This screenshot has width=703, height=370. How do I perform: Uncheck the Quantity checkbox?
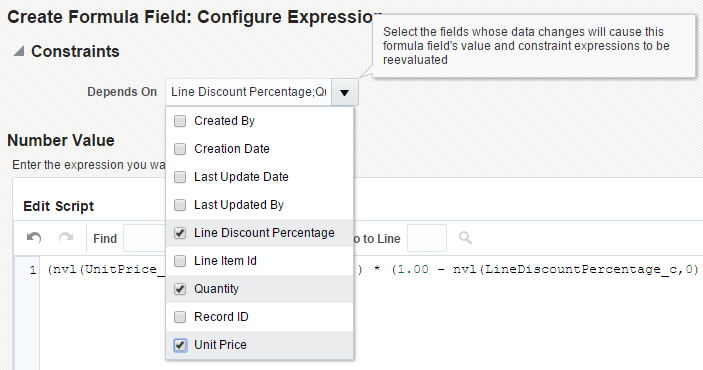tap(180, 289)
